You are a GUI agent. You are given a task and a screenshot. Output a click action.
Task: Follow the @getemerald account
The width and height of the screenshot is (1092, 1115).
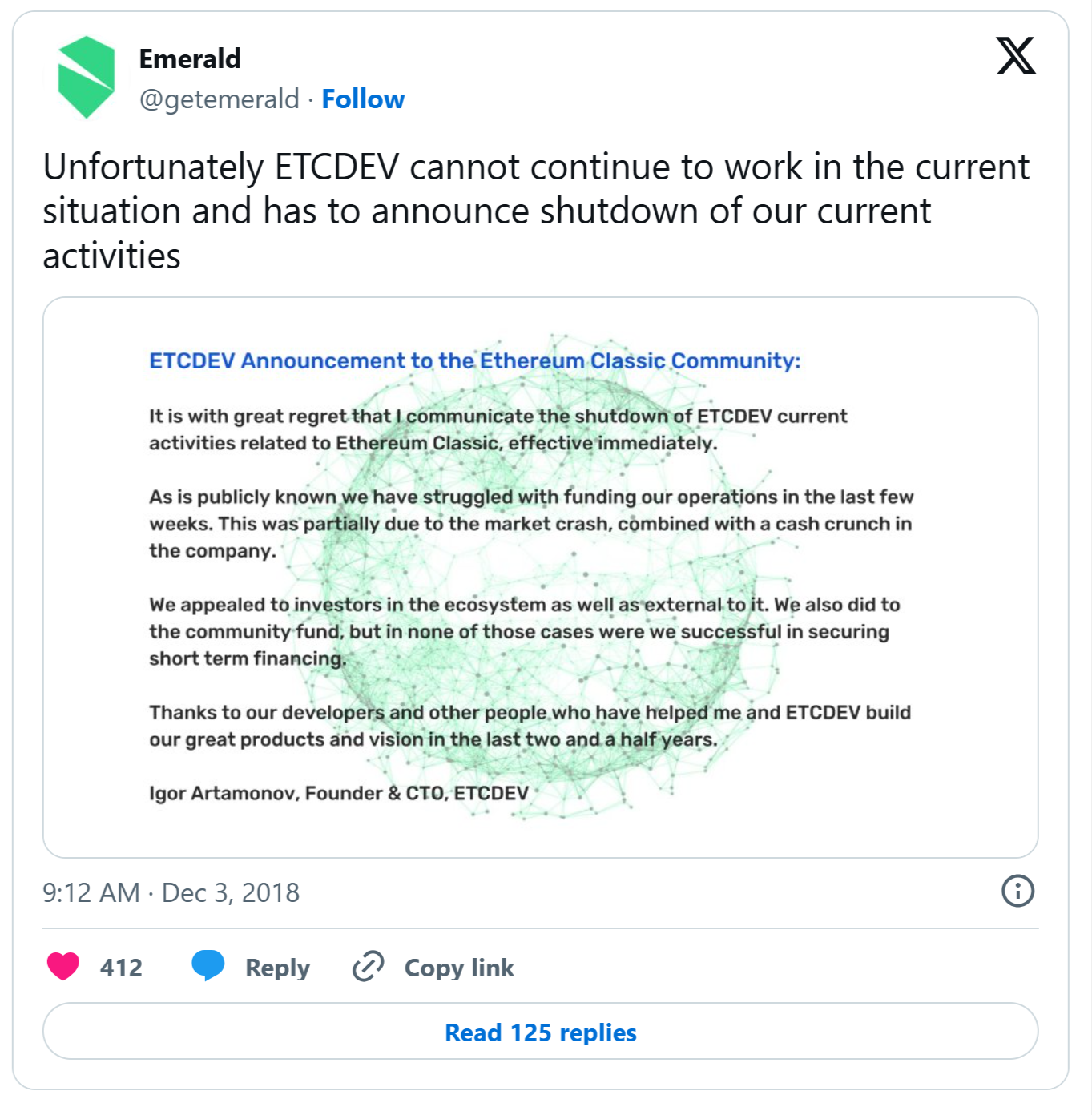363,99
